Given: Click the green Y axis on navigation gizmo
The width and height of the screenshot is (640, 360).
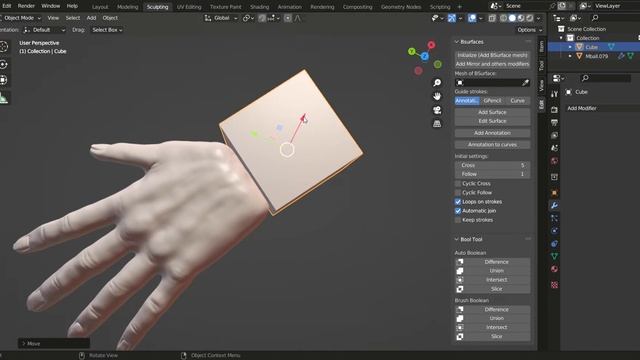Looking at the screenshot, I should 412,51.
